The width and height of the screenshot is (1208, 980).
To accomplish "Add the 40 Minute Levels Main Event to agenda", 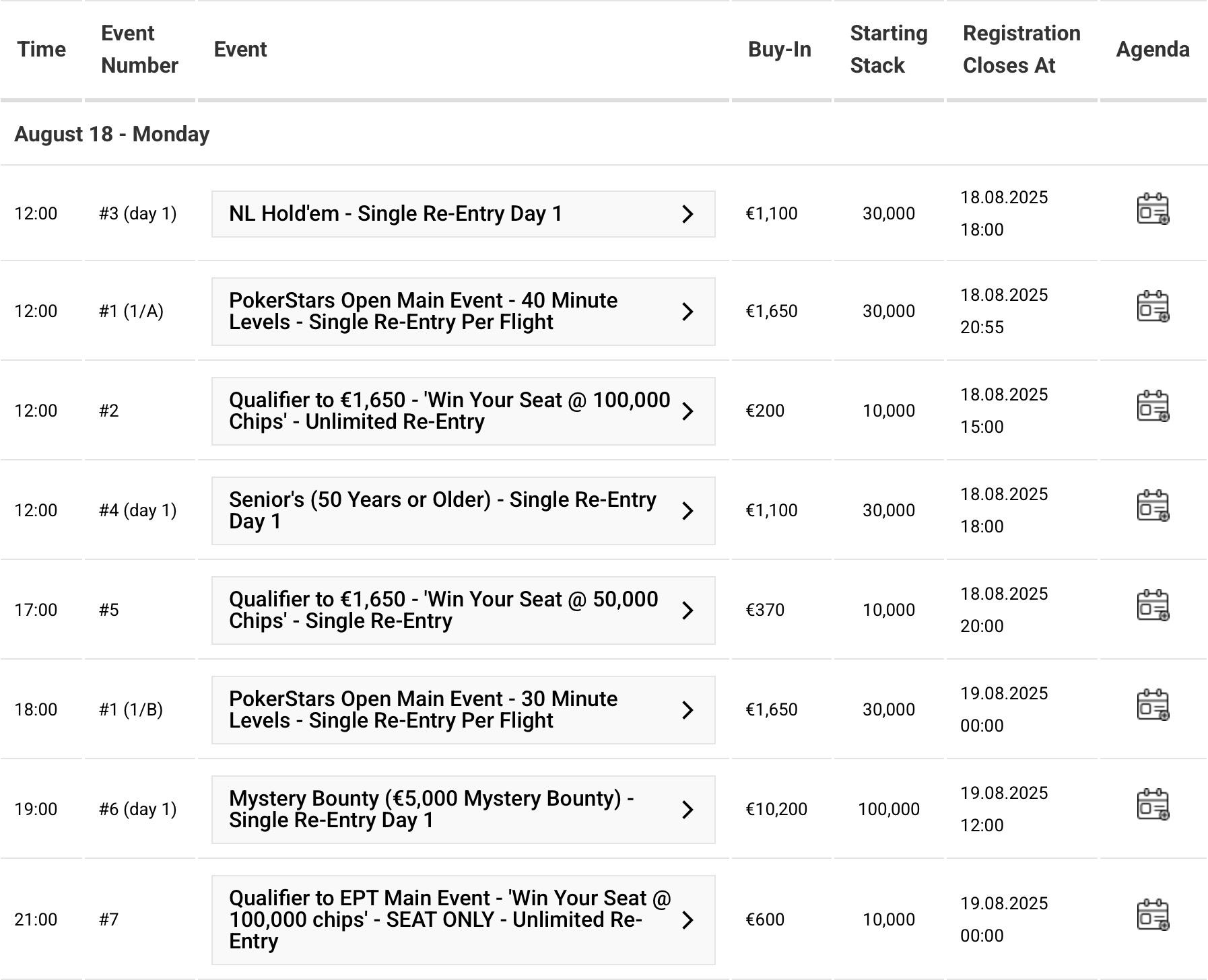I will (1152, 307).
